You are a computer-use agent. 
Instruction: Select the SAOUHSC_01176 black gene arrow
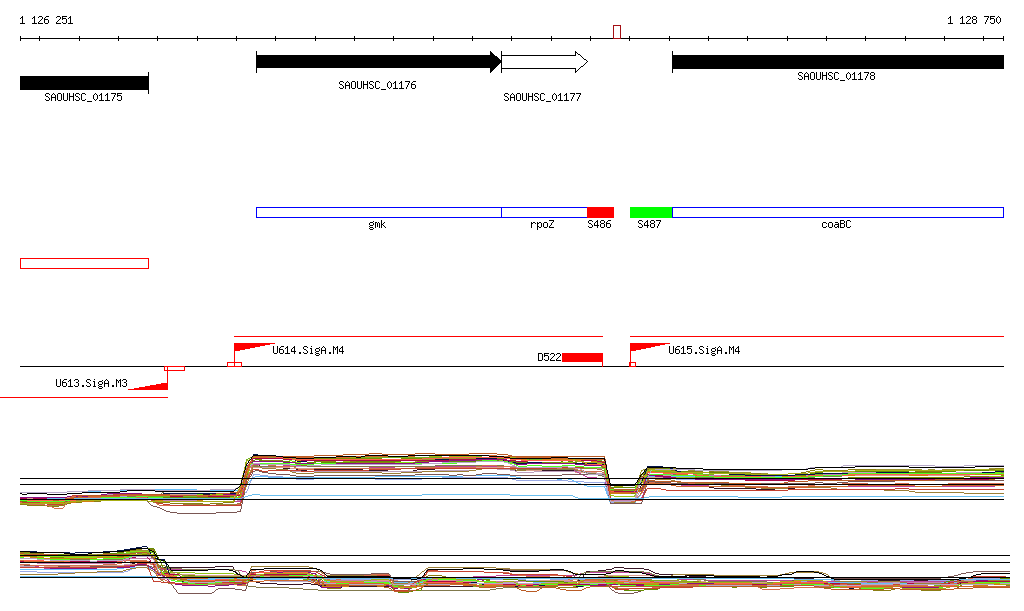click(x=379, y=62)
